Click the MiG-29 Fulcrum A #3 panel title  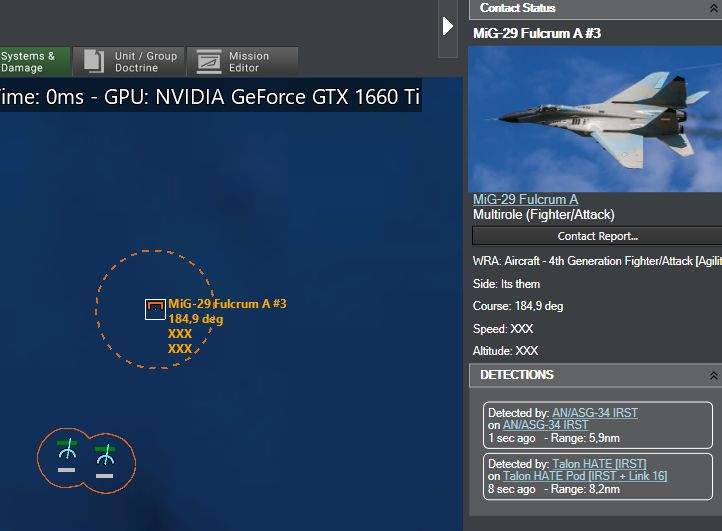[537, 33]
